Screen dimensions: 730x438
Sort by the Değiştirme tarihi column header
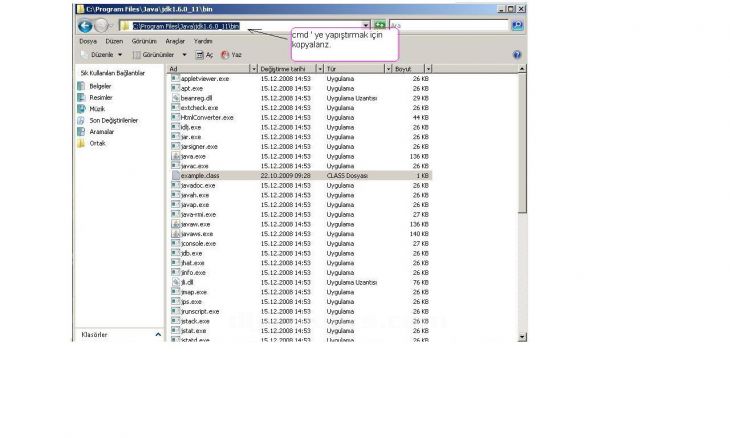point(287,69)
